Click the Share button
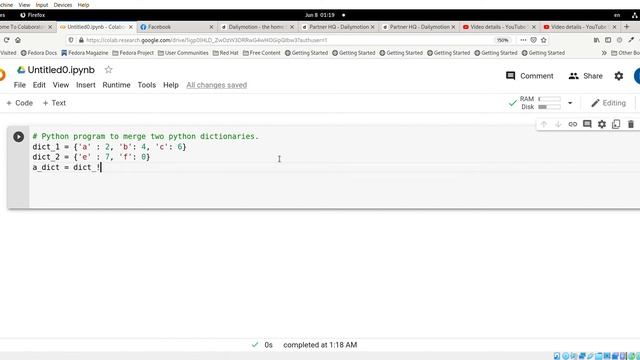Image resolution: width=640 pixels, height=360 pixels. [x=585, y=76]
